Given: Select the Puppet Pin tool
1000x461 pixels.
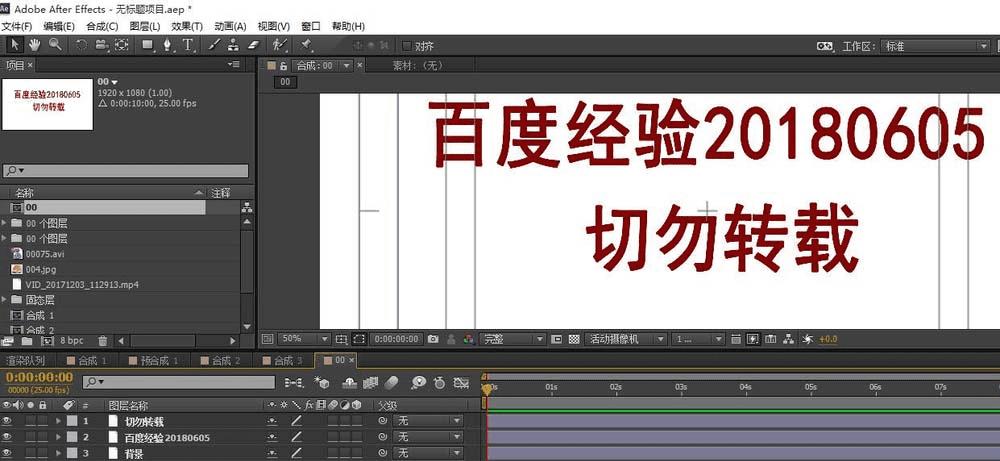Looking at the screenshot, I should pos(305,45).
